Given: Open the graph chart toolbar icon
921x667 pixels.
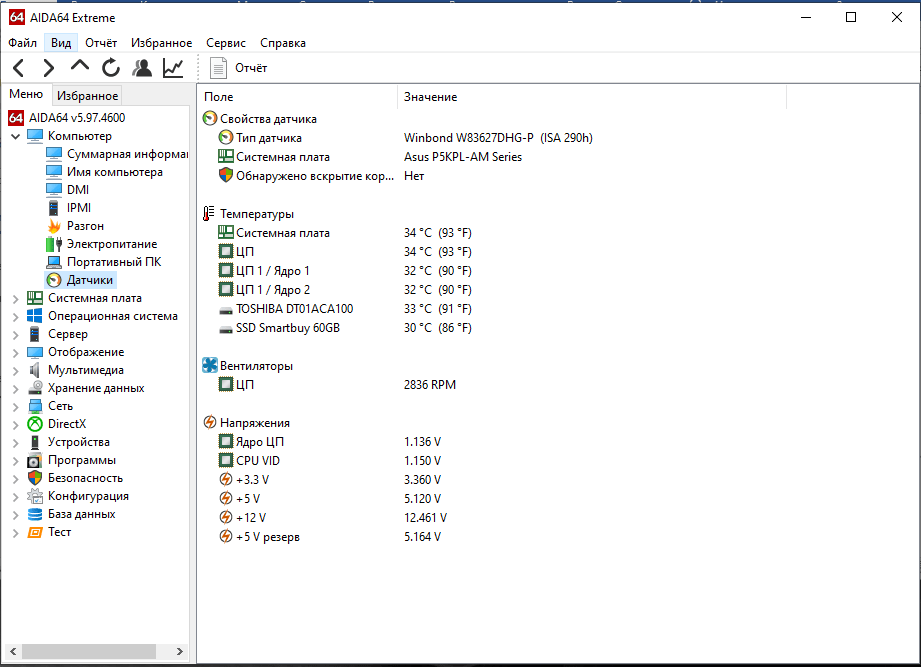Looking at the screenshot, I should click(x=173, y=68).
